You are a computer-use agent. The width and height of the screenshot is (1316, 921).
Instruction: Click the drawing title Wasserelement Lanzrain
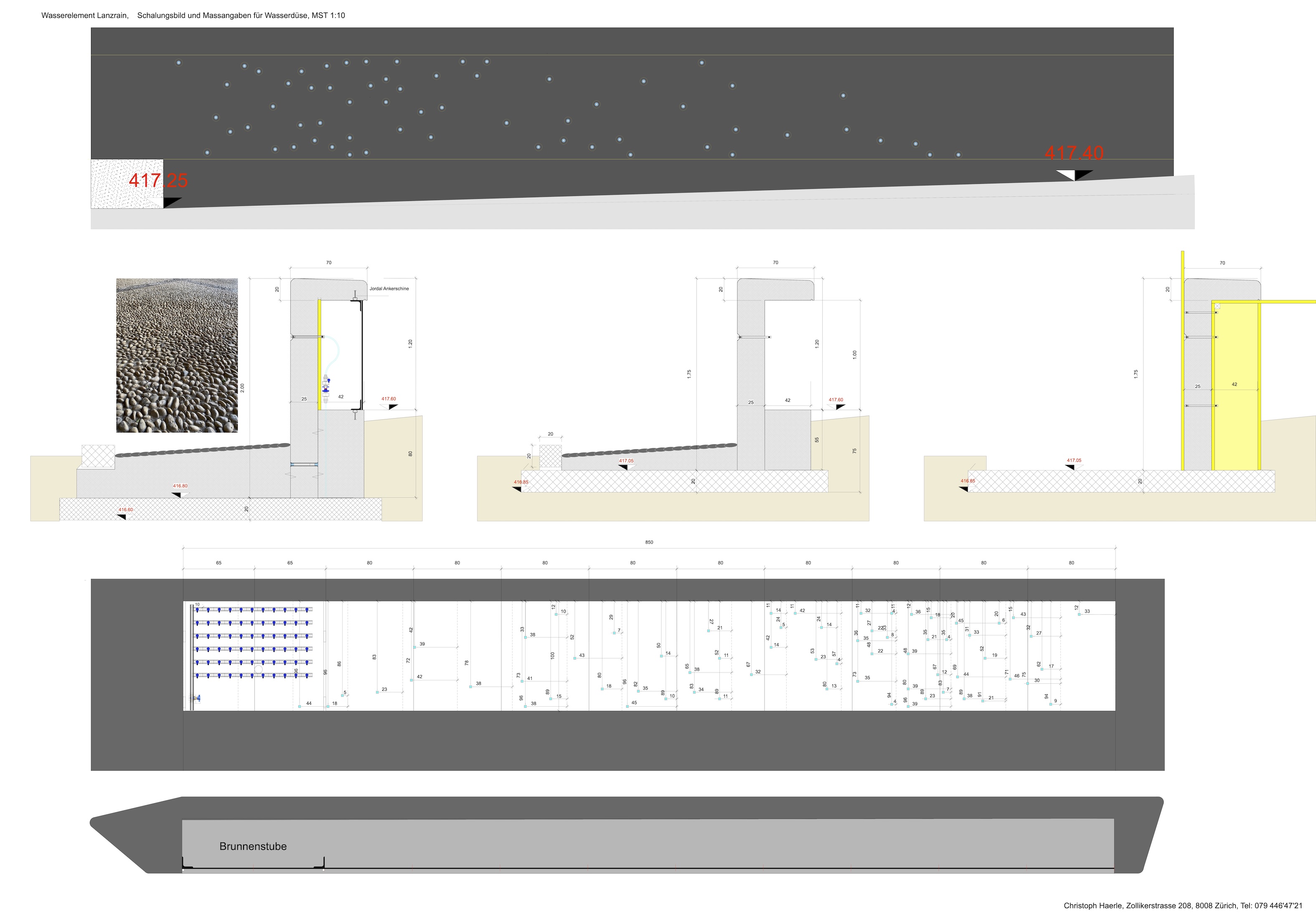85,15
